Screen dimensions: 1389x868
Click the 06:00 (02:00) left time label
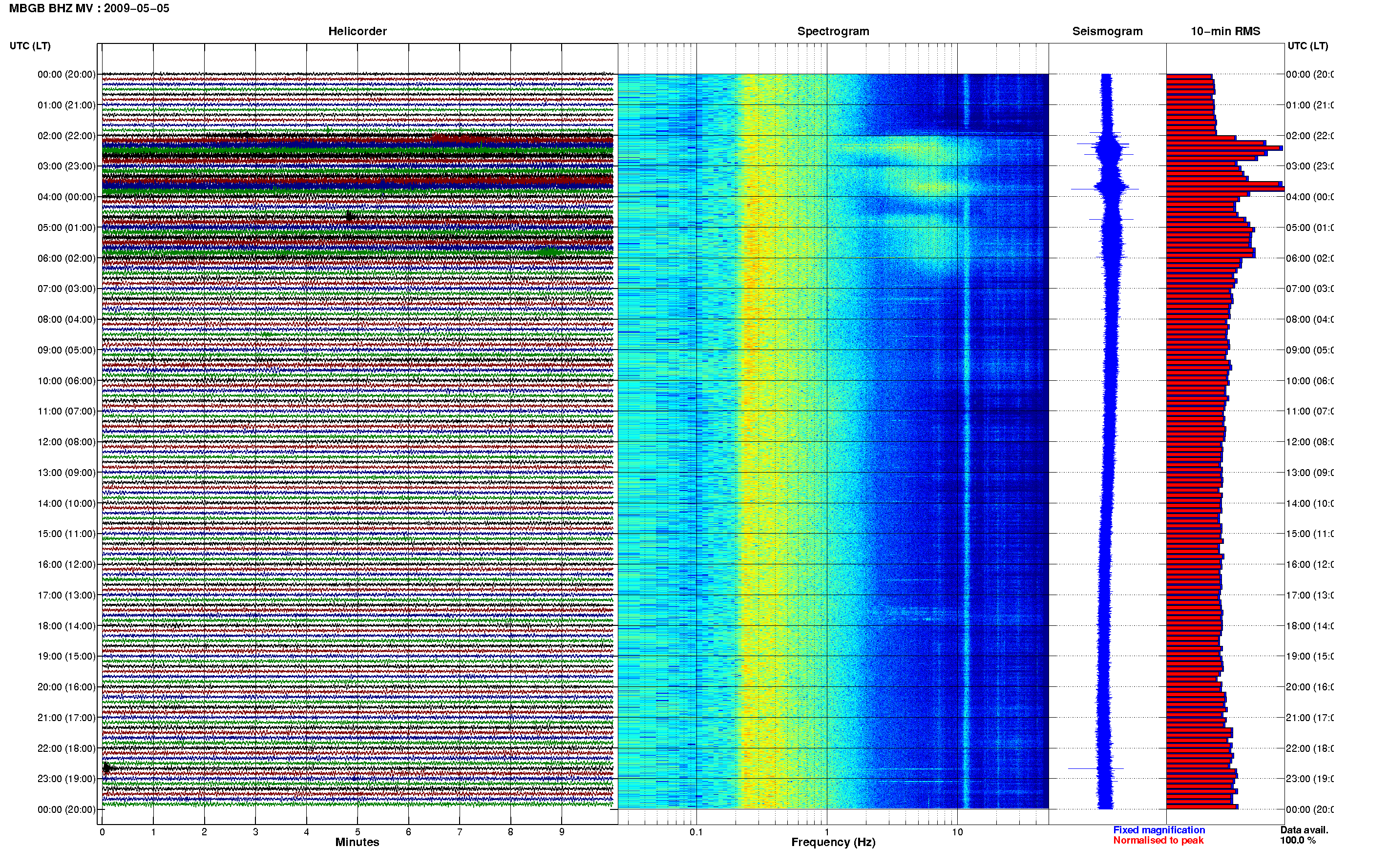click(x=66, y=258)
